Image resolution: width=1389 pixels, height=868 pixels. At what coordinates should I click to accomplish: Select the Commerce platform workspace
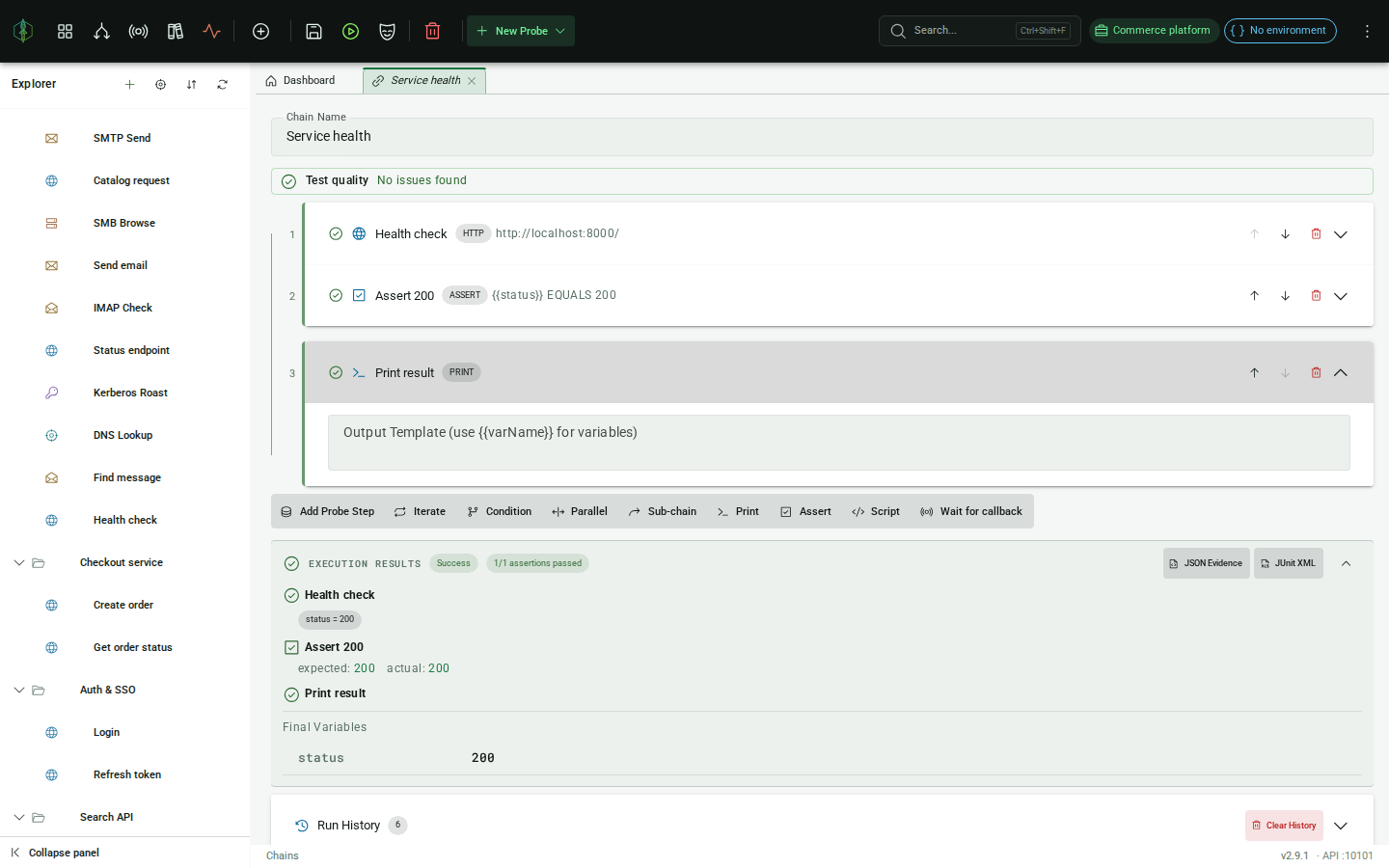click(1154, 31)
